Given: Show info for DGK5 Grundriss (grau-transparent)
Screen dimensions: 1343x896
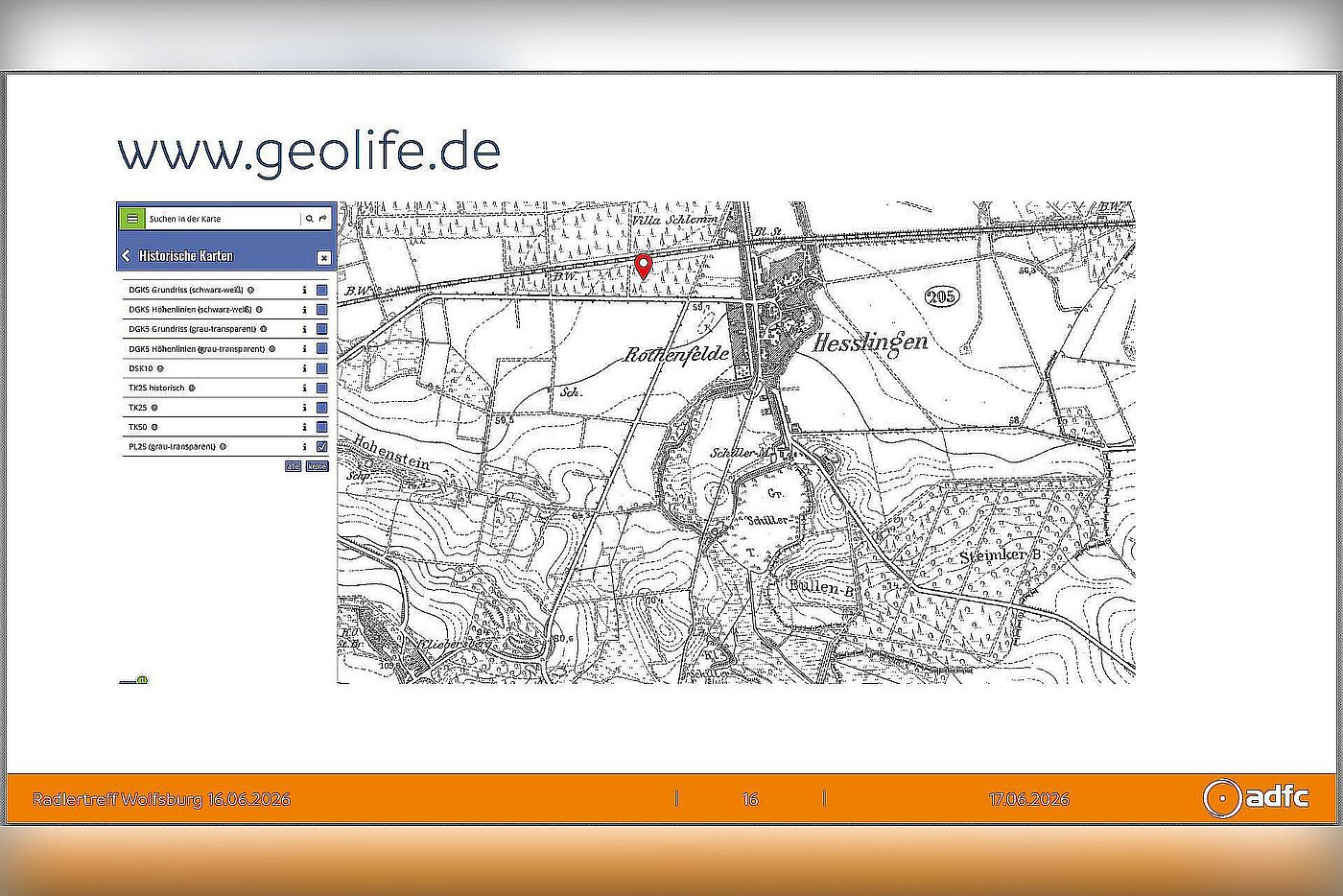Looking at the screenshot, I should (304, 329).
